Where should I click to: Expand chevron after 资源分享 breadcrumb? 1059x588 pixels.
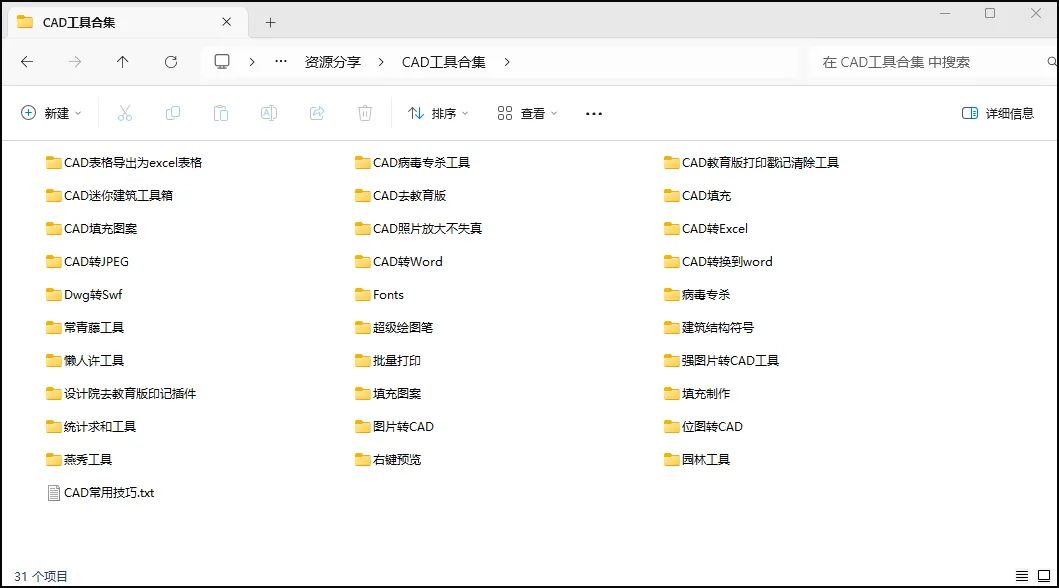pos(381,62)
